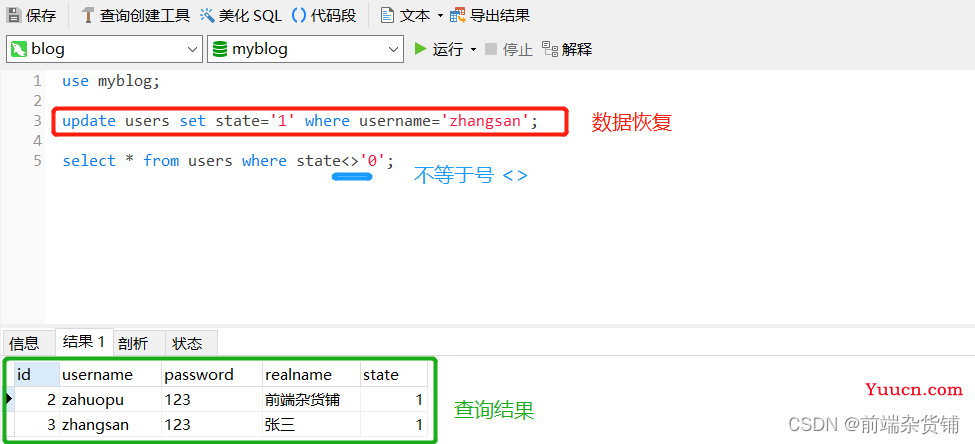The image size is (975, 444).
Task: Click the Text (文本) toolbar button
Action: pyautogui.click(x=405, y=16)
